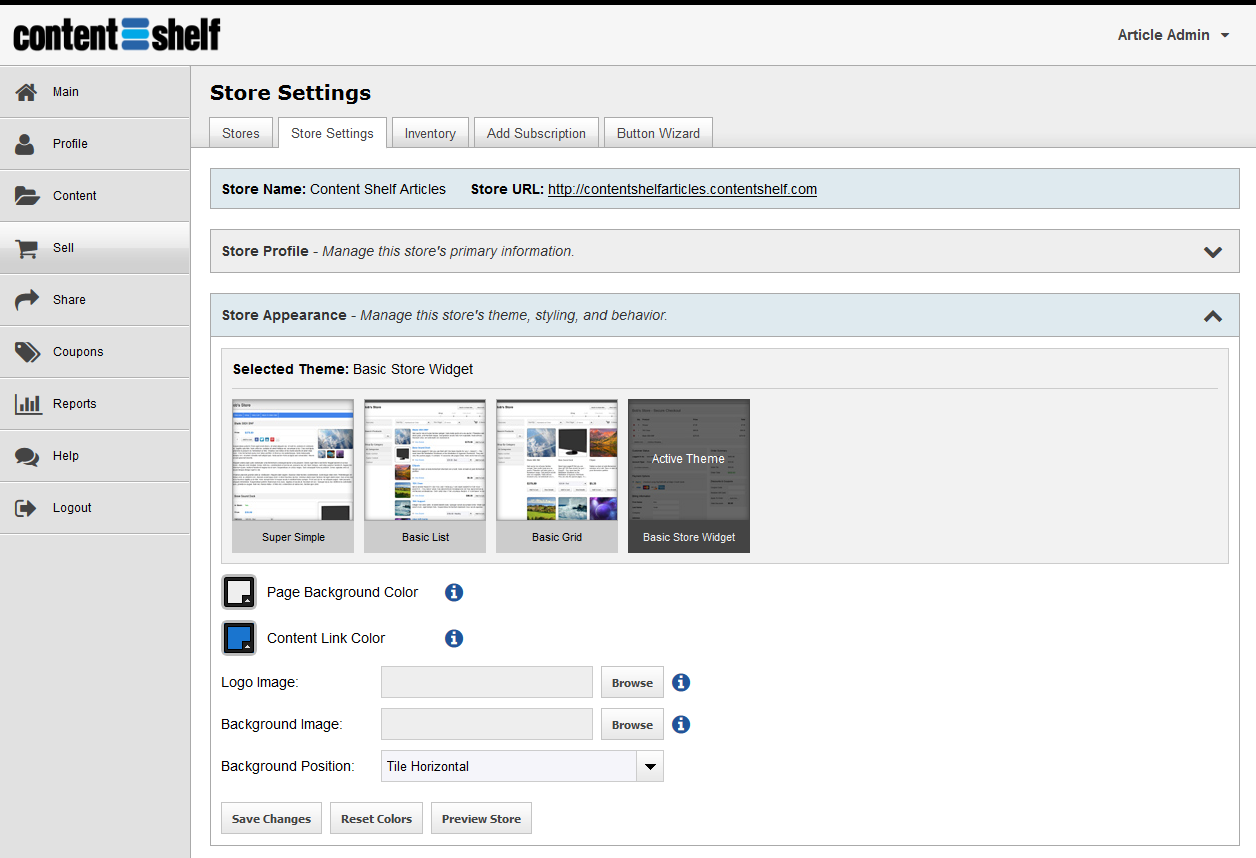The height and width of the screenshot is (858, 1256).
Task: Open Main in the sidebar
Action: click(95, 92)
